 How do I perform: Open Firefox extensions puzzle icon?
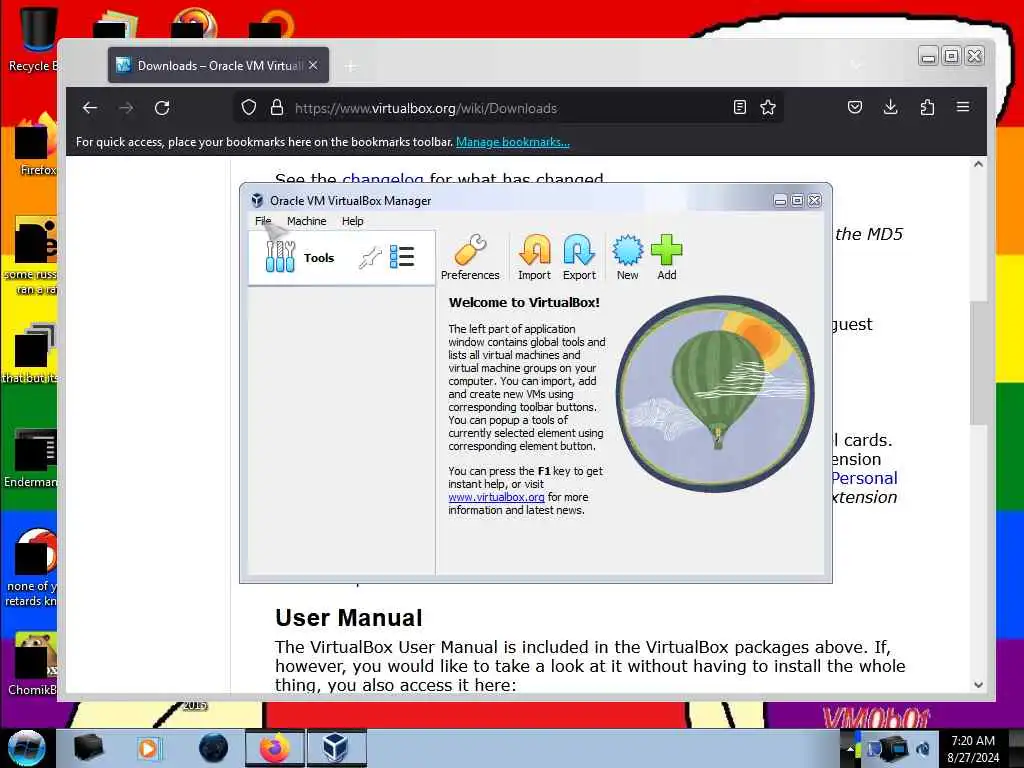tap(927, 107)
